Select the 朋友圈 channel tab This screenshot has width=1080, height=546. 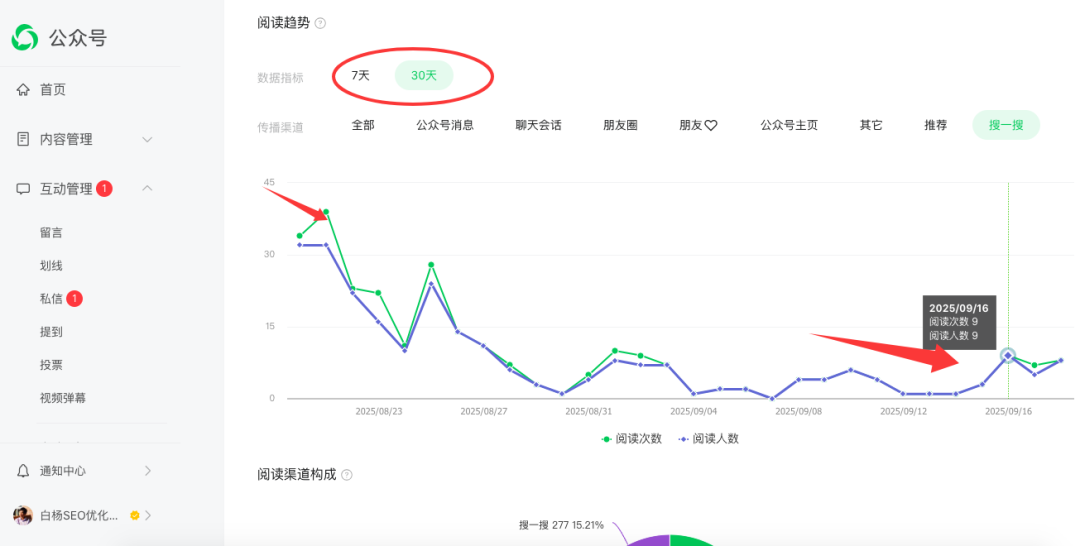(620, 125)
